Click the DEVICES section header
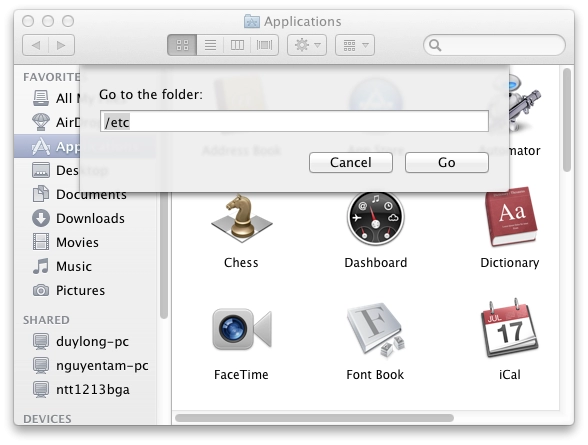Image resolution: width=588 pixels, height=445 pixels. [x=47, y=419]
